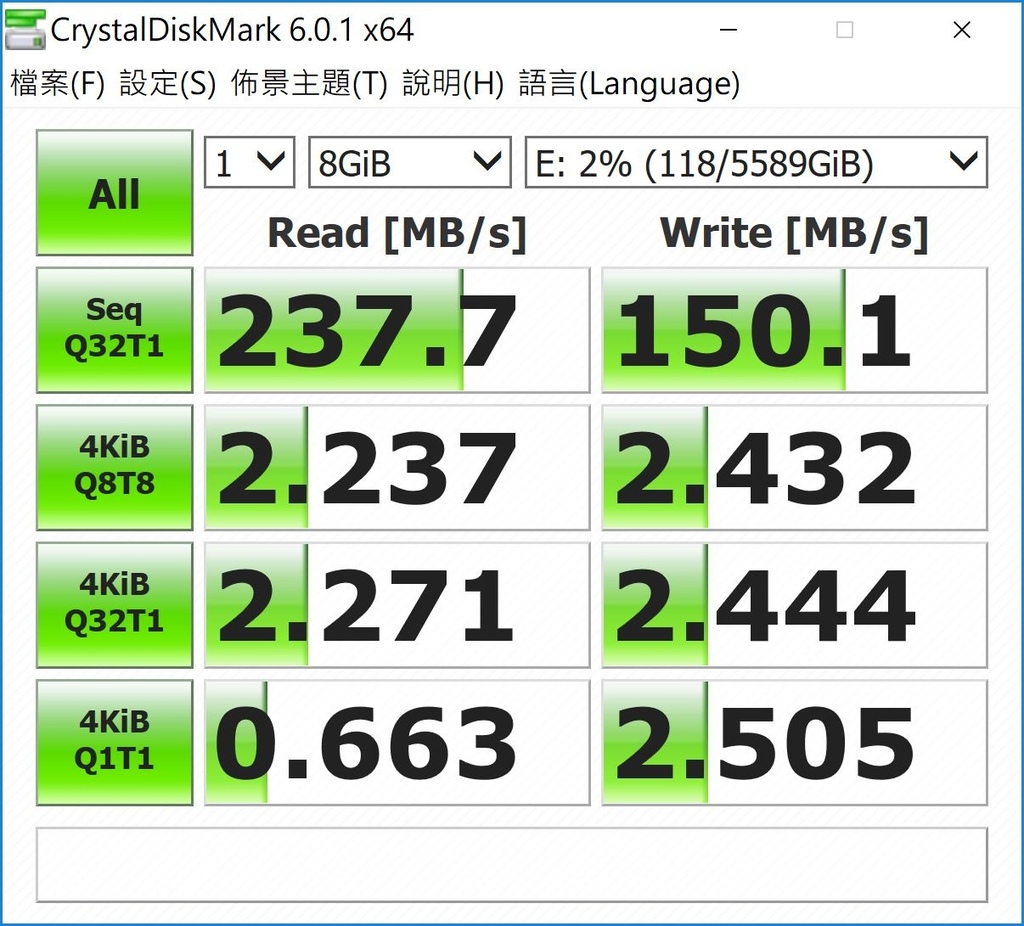Click the Read [MB/s] column header

[x=397, y=233]
